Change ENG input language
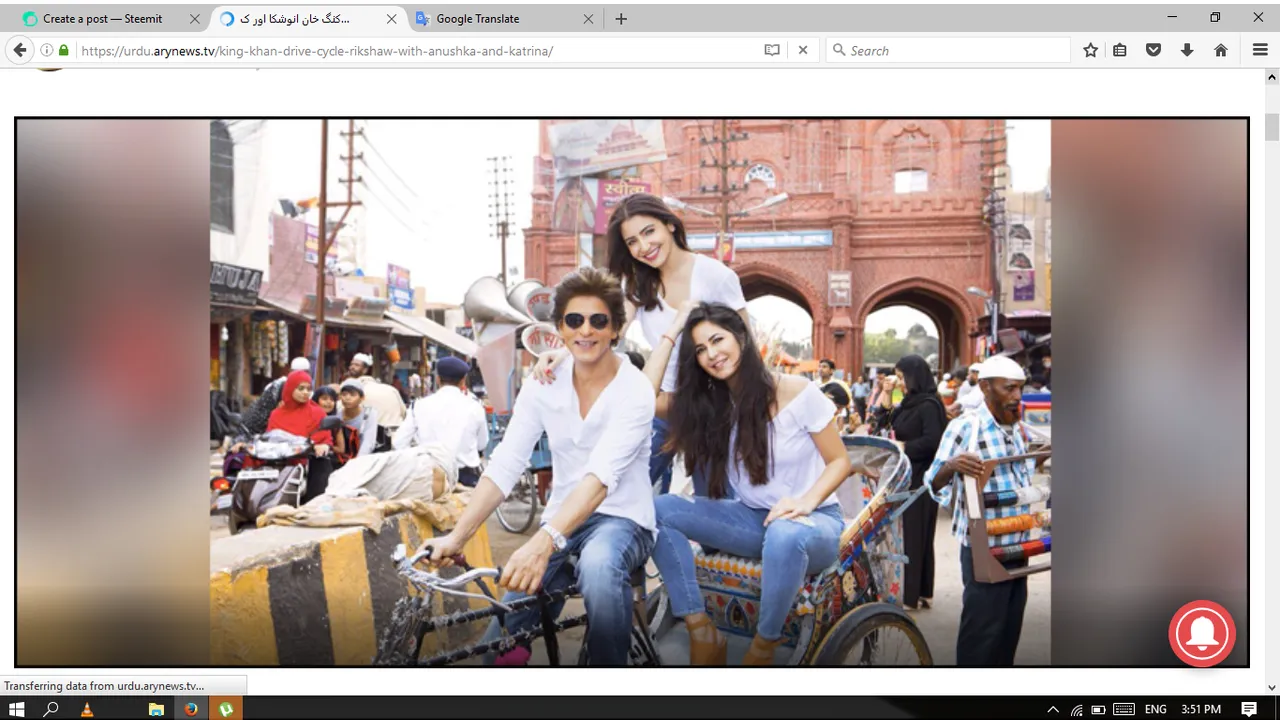 pyautogui.click(x=1156, y=709)
